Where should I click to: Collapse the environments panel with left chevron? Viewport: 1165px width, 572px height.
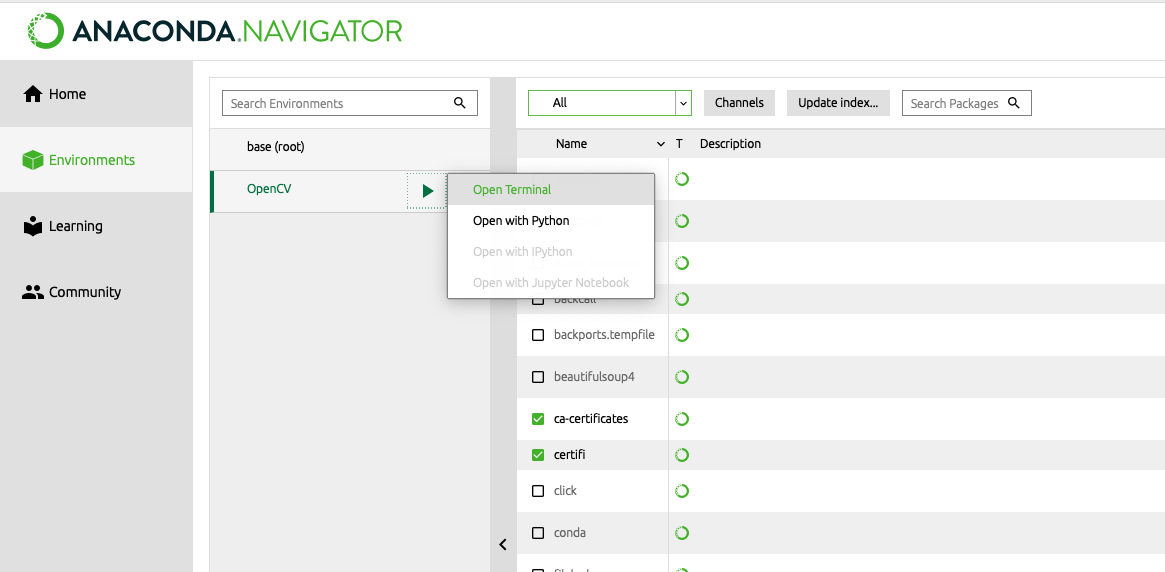coord(503,545)
